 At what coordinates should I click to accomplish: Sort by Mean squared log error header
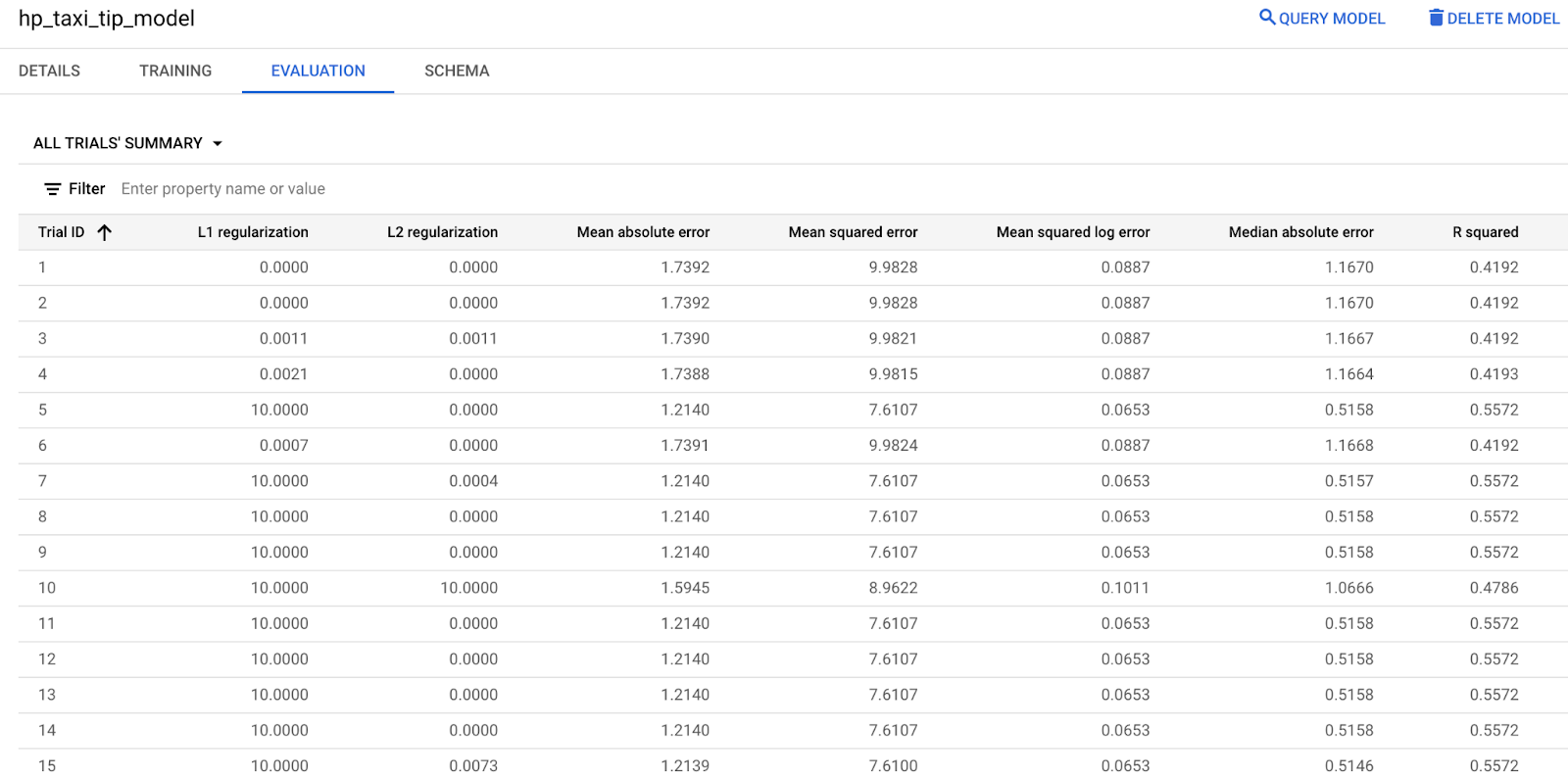coord(1073,232)
